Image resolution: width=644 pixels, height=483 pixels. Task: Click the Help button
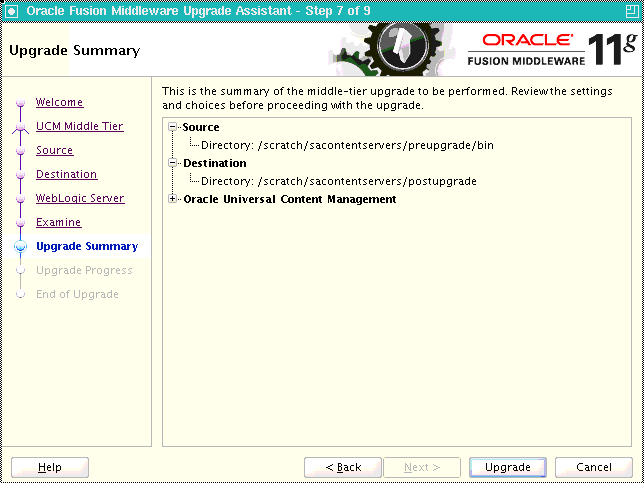coord(50,467)
